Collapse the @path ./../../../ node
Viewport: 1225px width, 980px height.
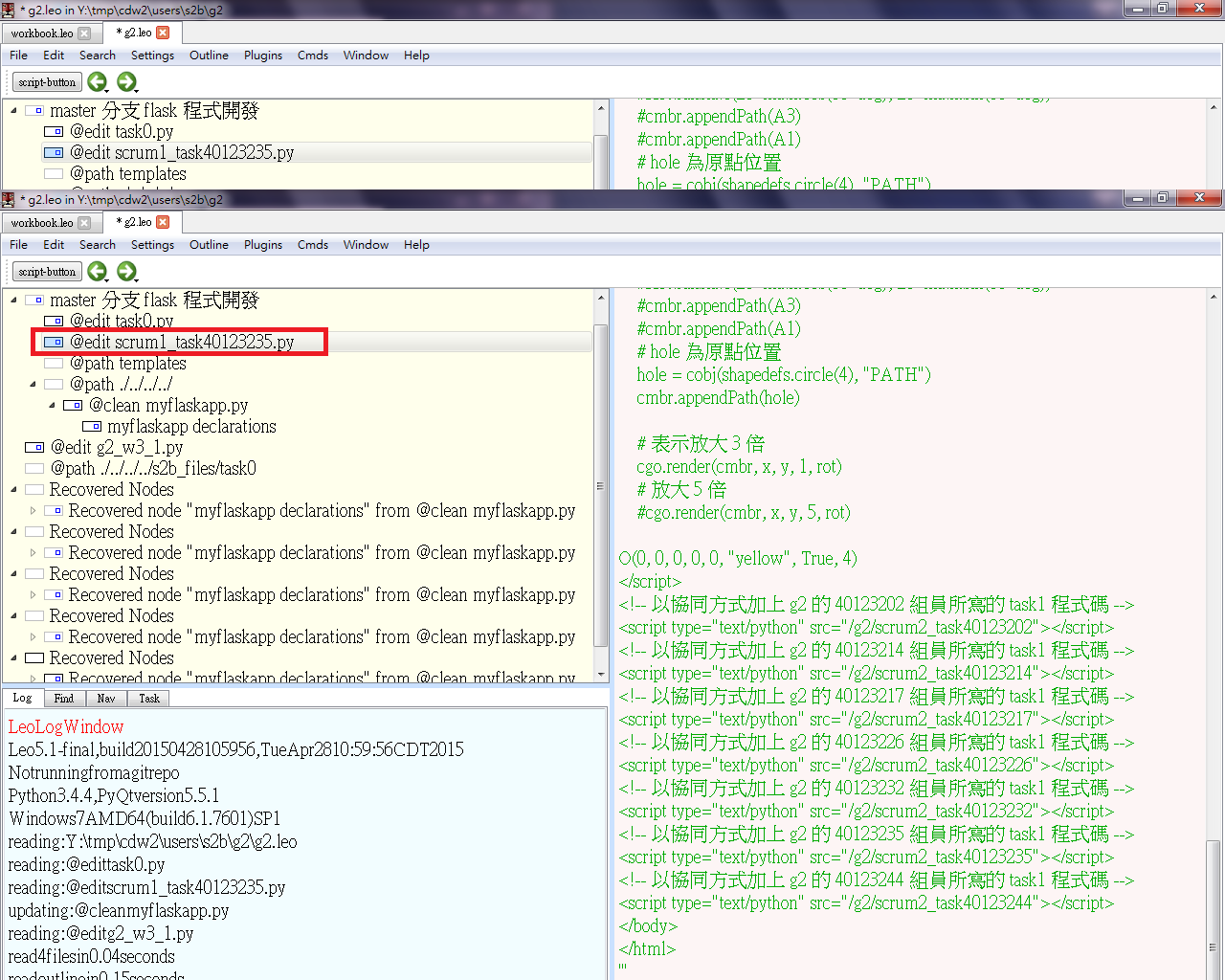tap(33, 385)
